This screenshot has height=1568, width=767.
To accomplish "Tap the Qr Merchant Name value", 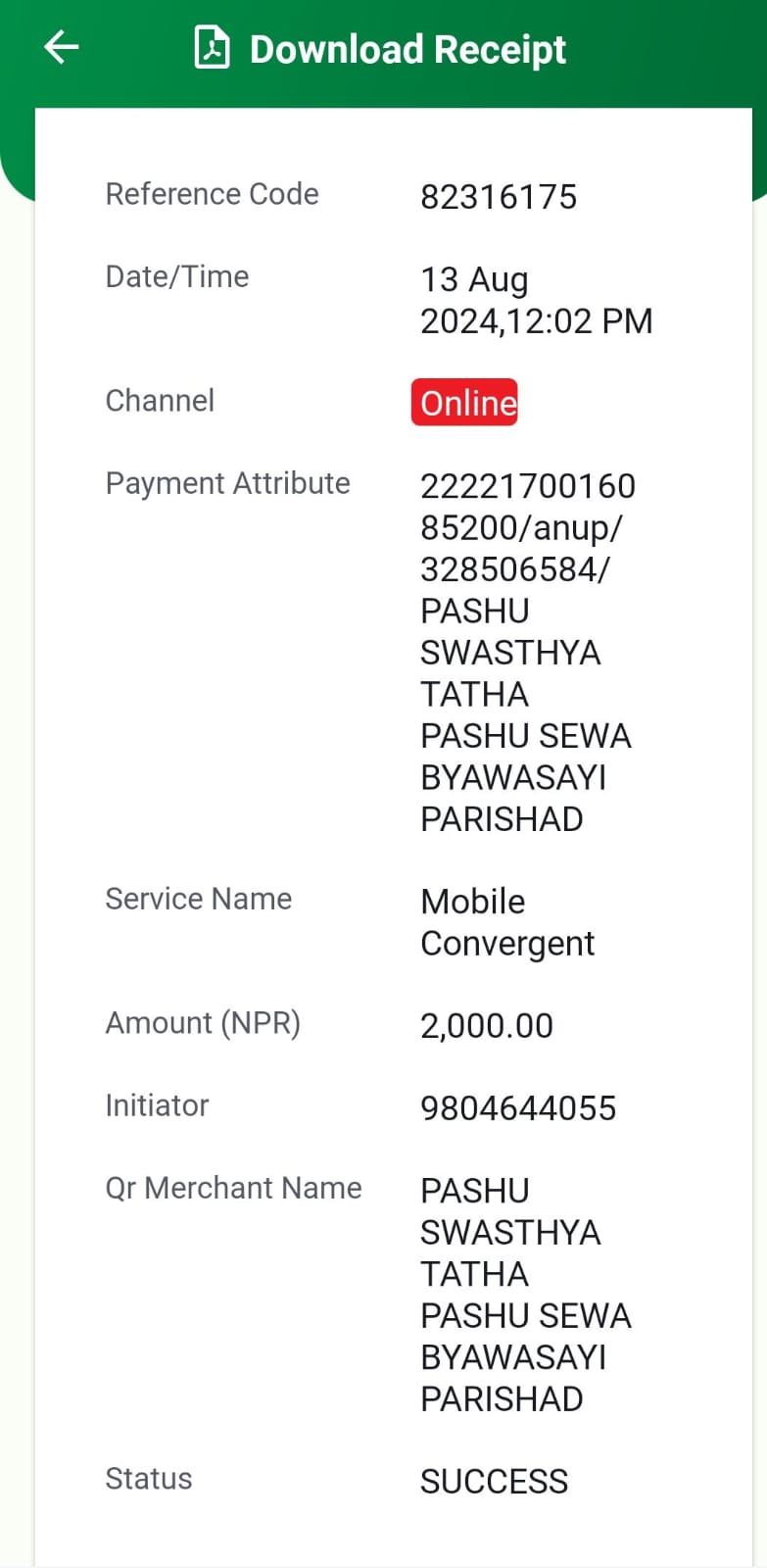I will pos(526,1295).
